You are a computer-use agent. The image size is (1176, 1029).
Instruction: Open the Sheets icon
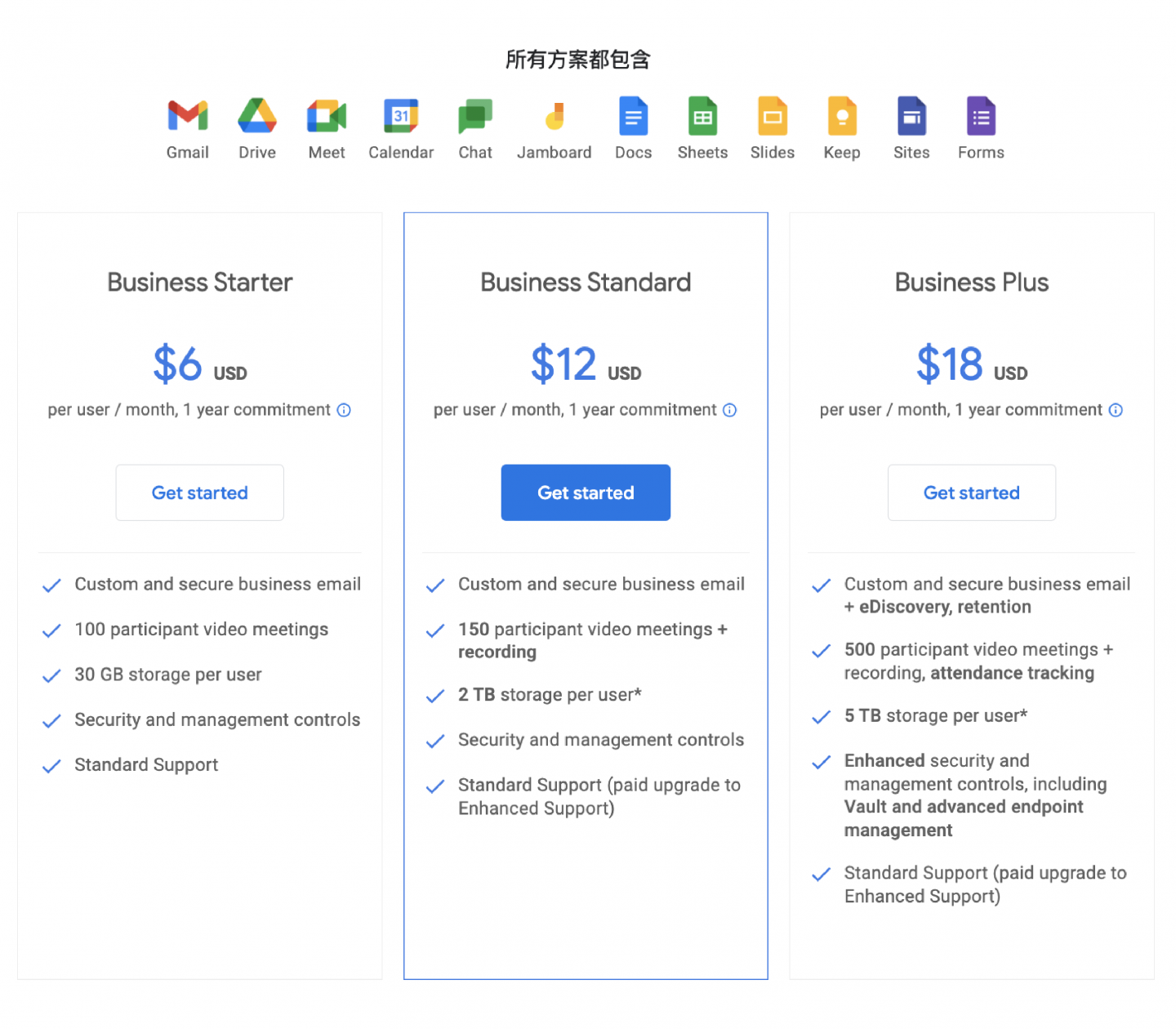pos(702,116)
